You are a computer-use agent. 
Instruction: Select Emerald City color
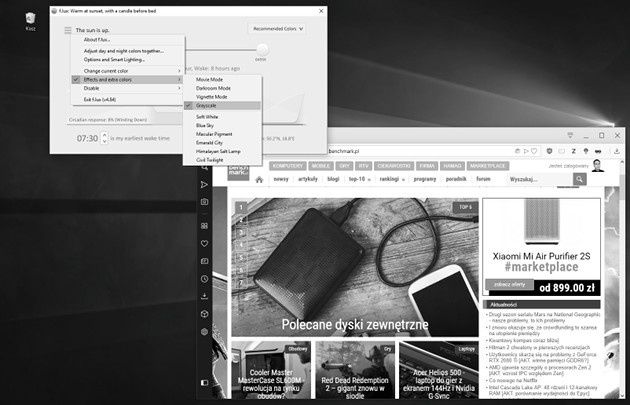(x=222, y=143)
